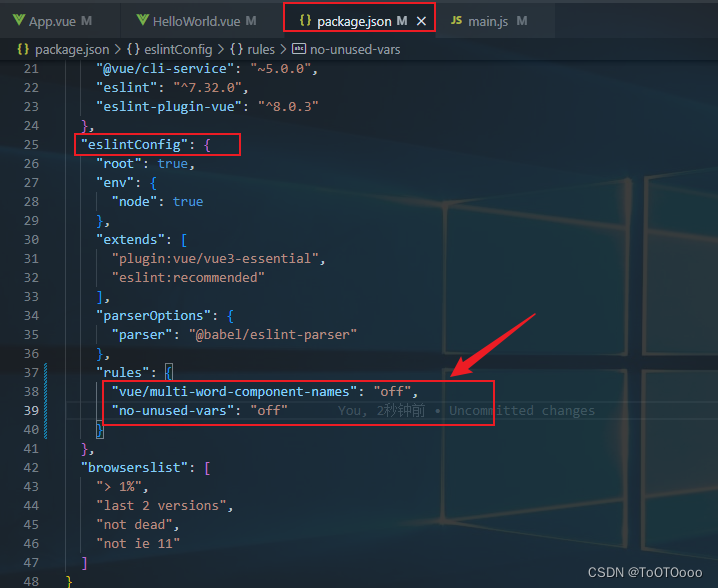Click the string symbol icon before no-unused-vars breadcrumb
This screenshot has width=718, height=588.
tap(299, 49)
